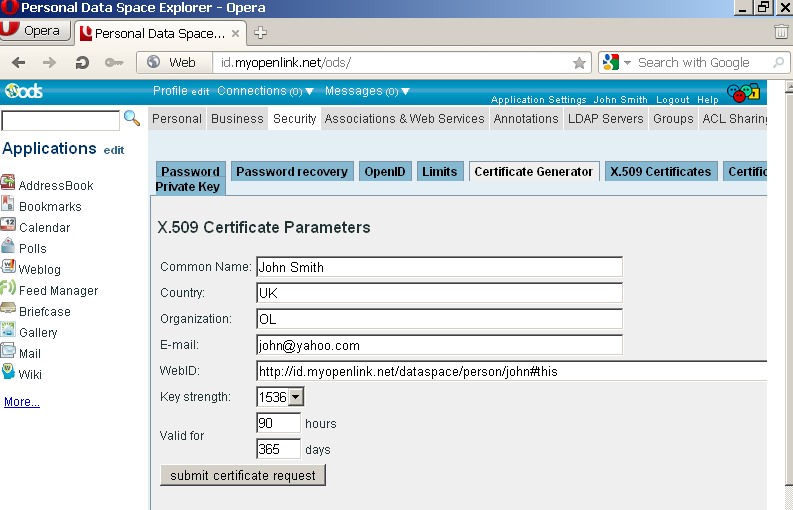The image size is (793, 510).
Task: Click the Briefcase application icon
Action: (8, 310)
